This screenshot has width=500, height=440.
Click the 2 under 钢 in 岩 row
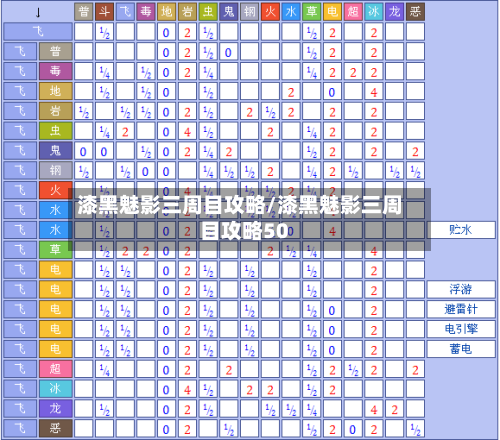pos(249,112)
